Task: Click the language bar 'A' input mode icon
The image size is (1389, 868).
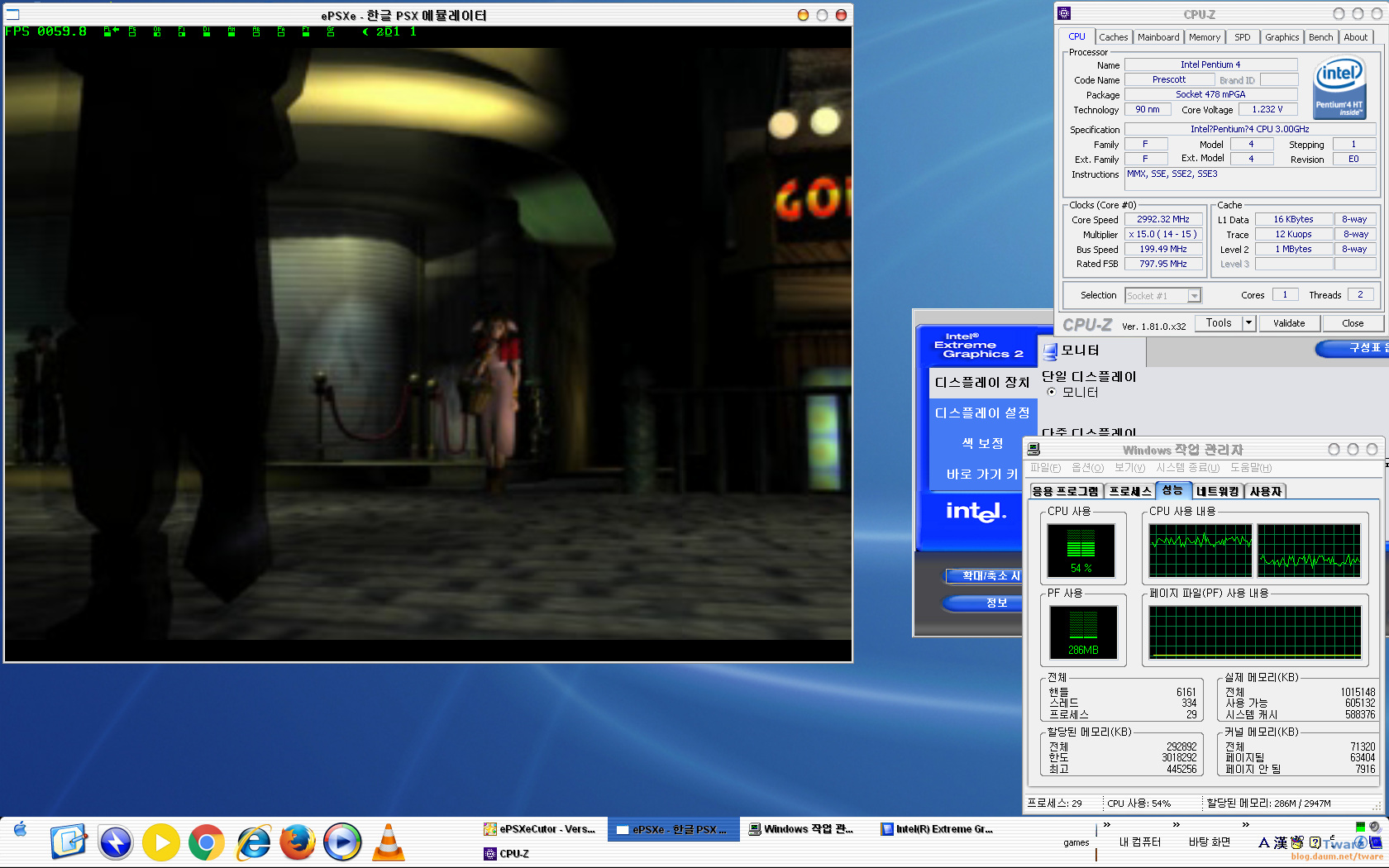Action: coord(1263,842)
